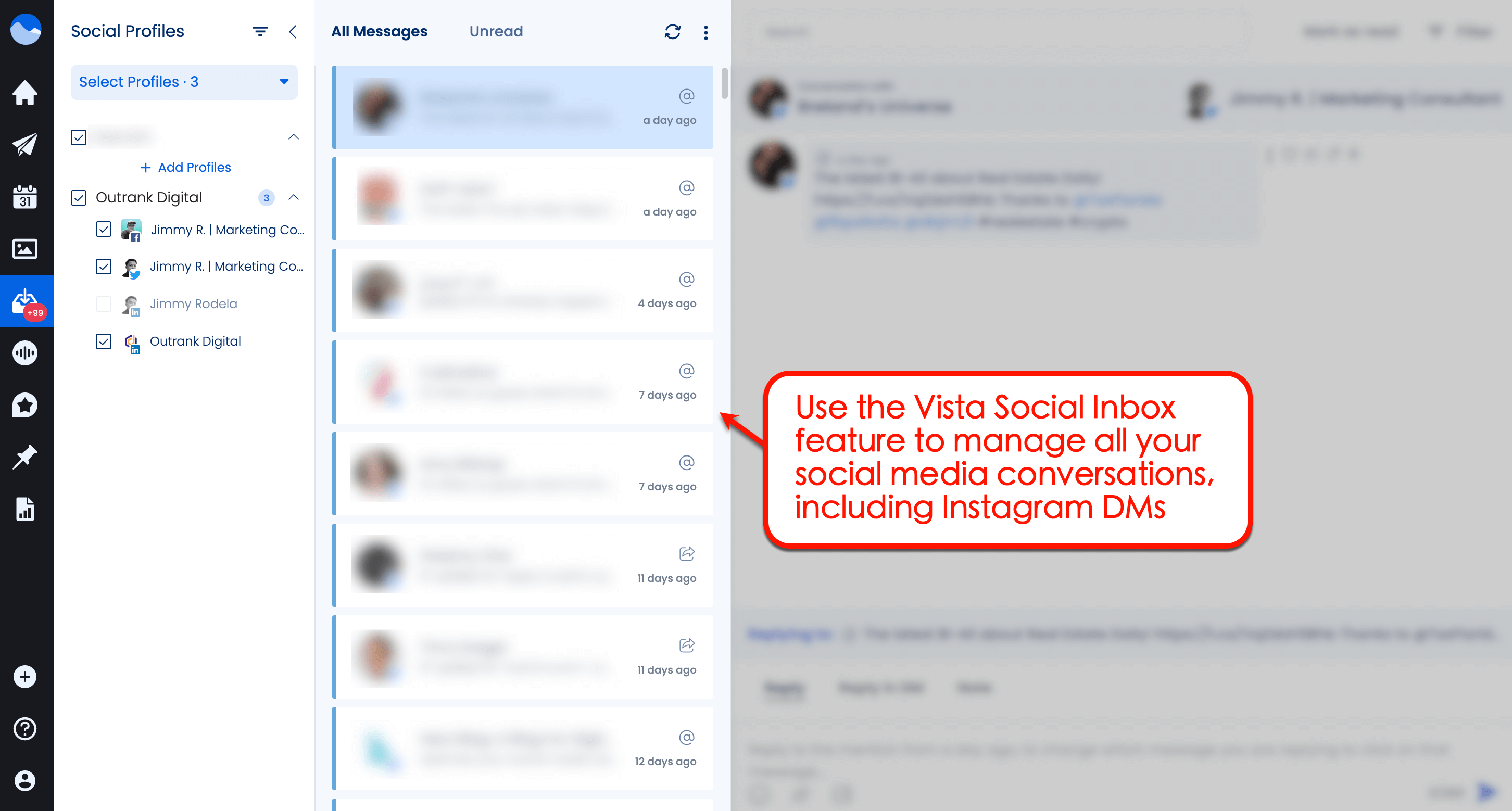Image resolution: width=1512 pixels, height=811 pixels.
Task: Select the Analytics/Chart icon in sidebar
Action: pos(27,508)
